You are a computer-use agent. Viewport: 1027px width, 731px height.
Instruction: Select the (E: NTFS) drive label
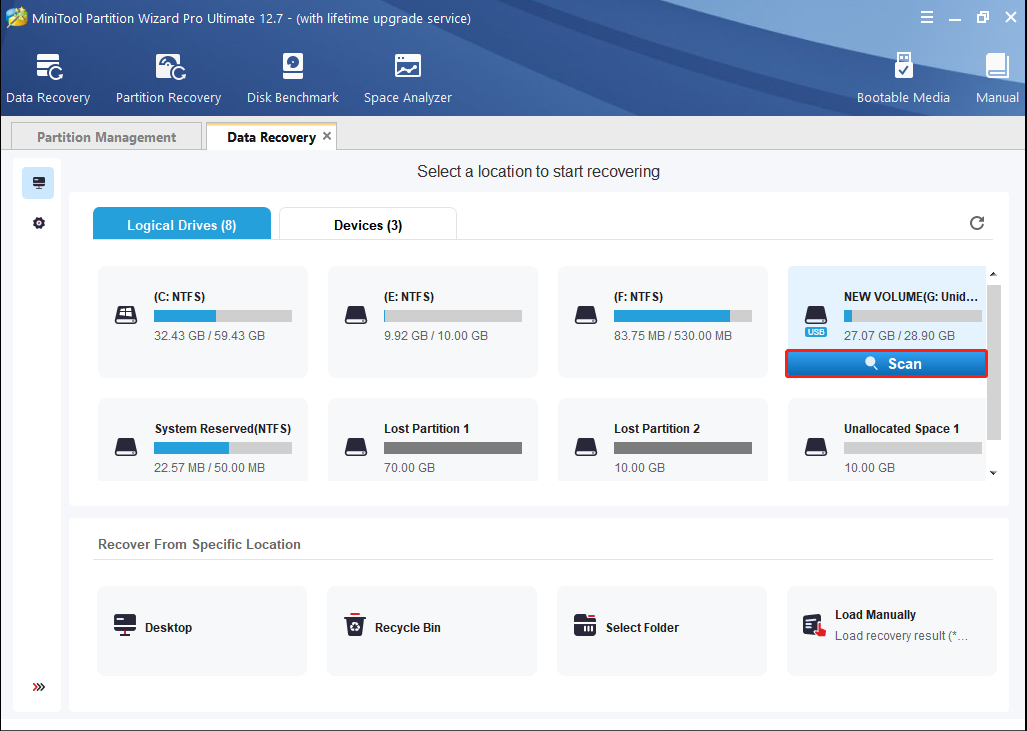(409, 297)
